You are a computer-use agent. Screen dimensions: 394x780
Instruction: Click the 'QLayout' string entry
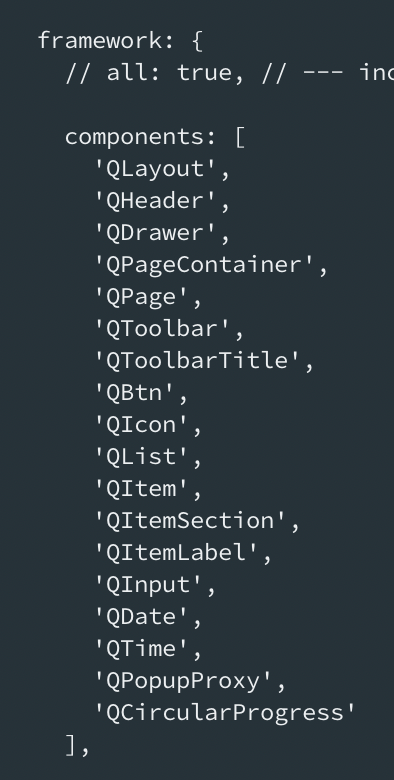pos(155,170)
